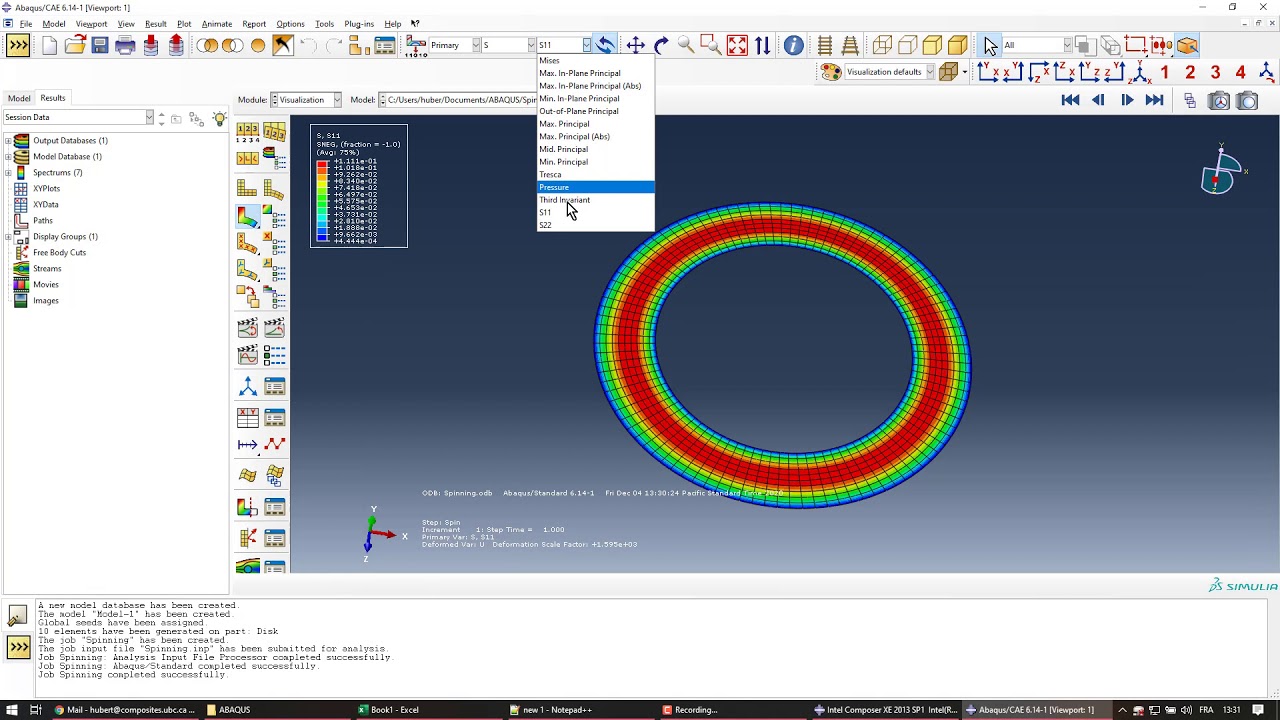Open the Visualization defaults dropdown
Image resolution: width=1280 pixels, height=720 pixels.
pos(929,72)
